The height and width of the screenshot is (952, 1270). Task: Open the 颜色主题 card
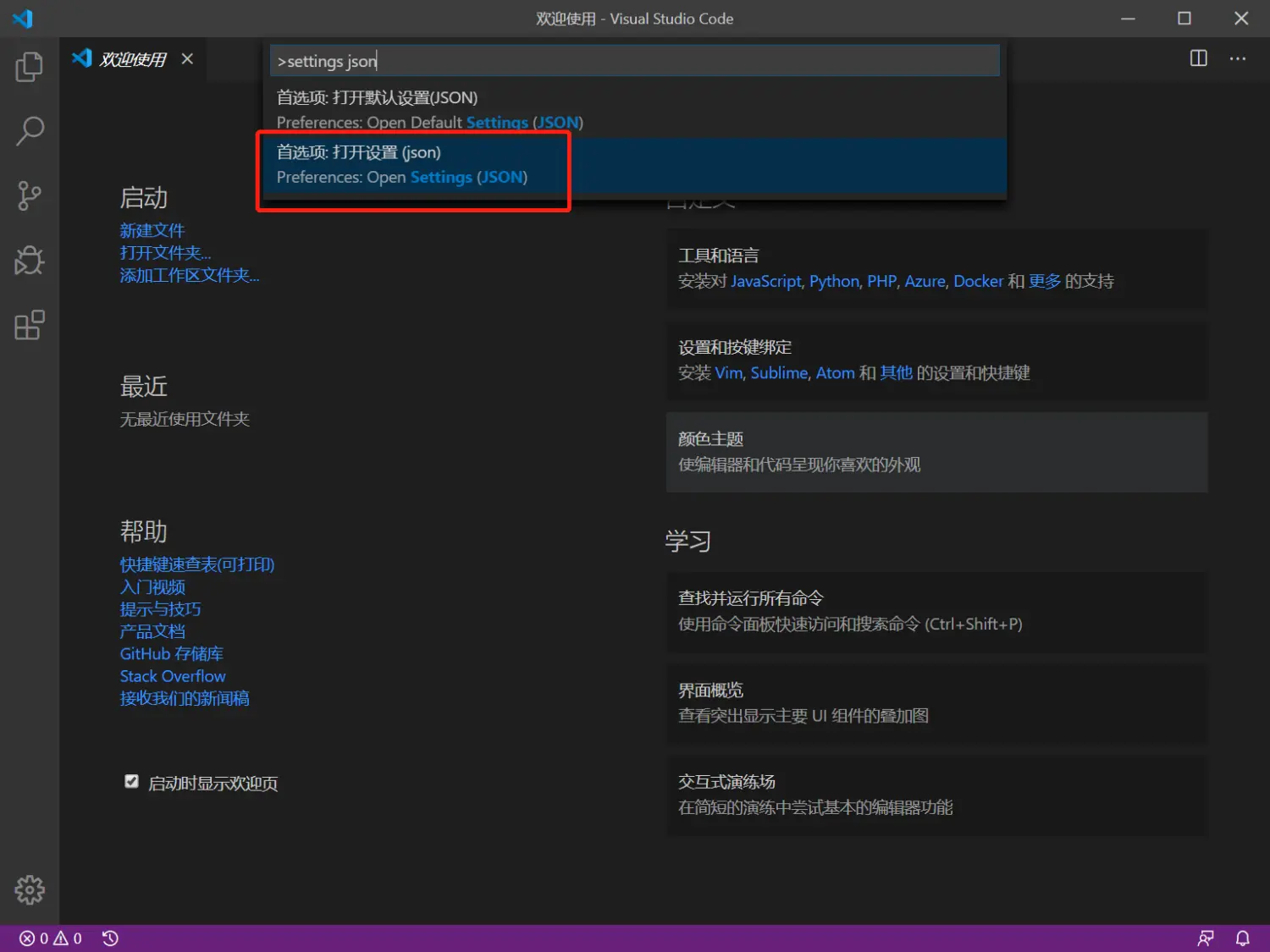(x=936, y=452)
